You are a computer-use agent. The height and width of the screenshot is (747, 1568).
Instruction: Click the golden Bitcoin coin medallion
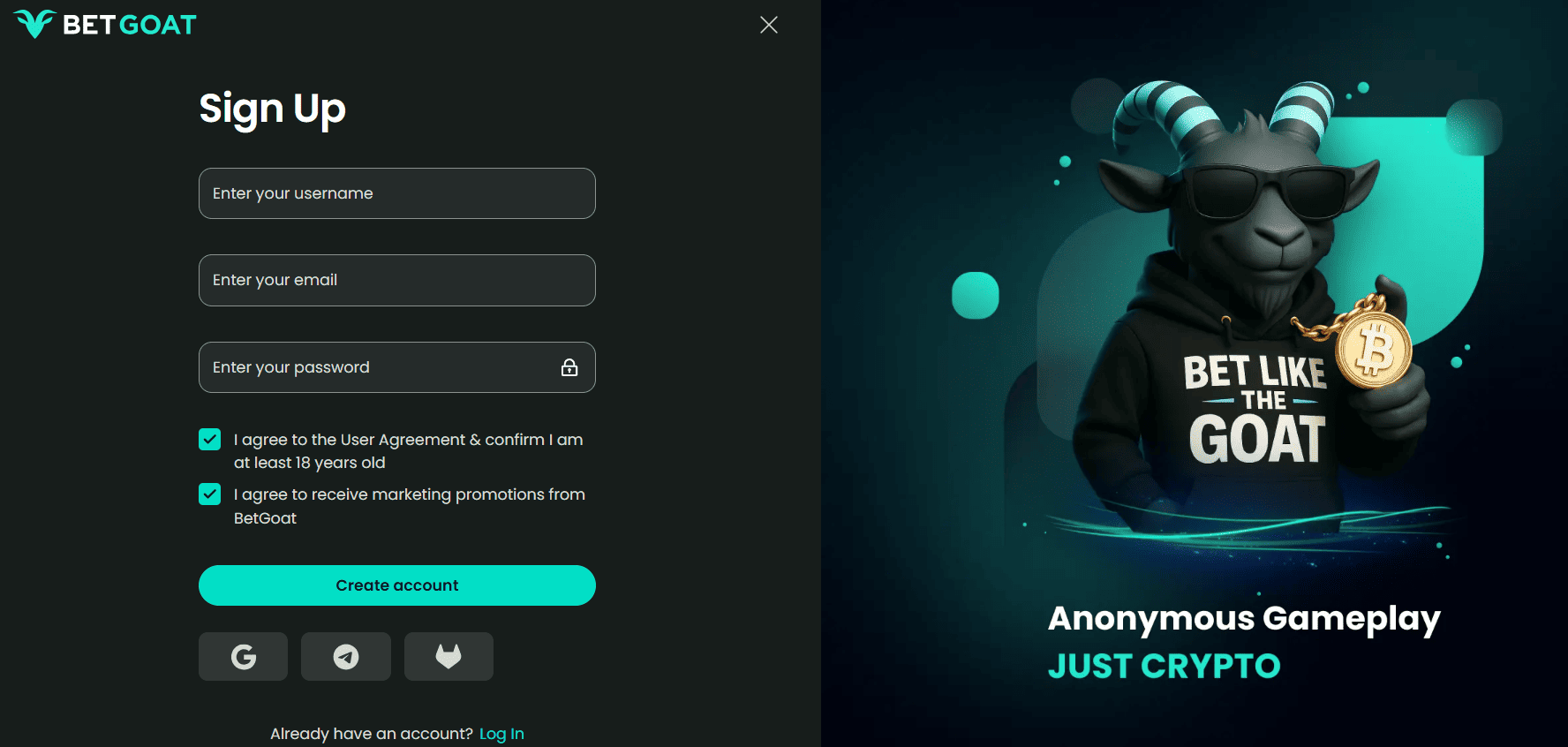coord(1373,351)
